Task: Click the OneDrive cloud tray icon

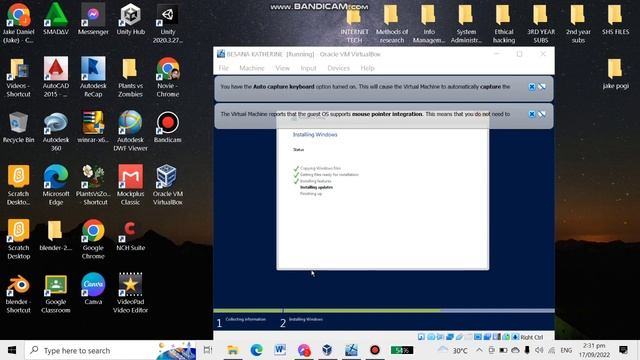Action: (515, 350)
